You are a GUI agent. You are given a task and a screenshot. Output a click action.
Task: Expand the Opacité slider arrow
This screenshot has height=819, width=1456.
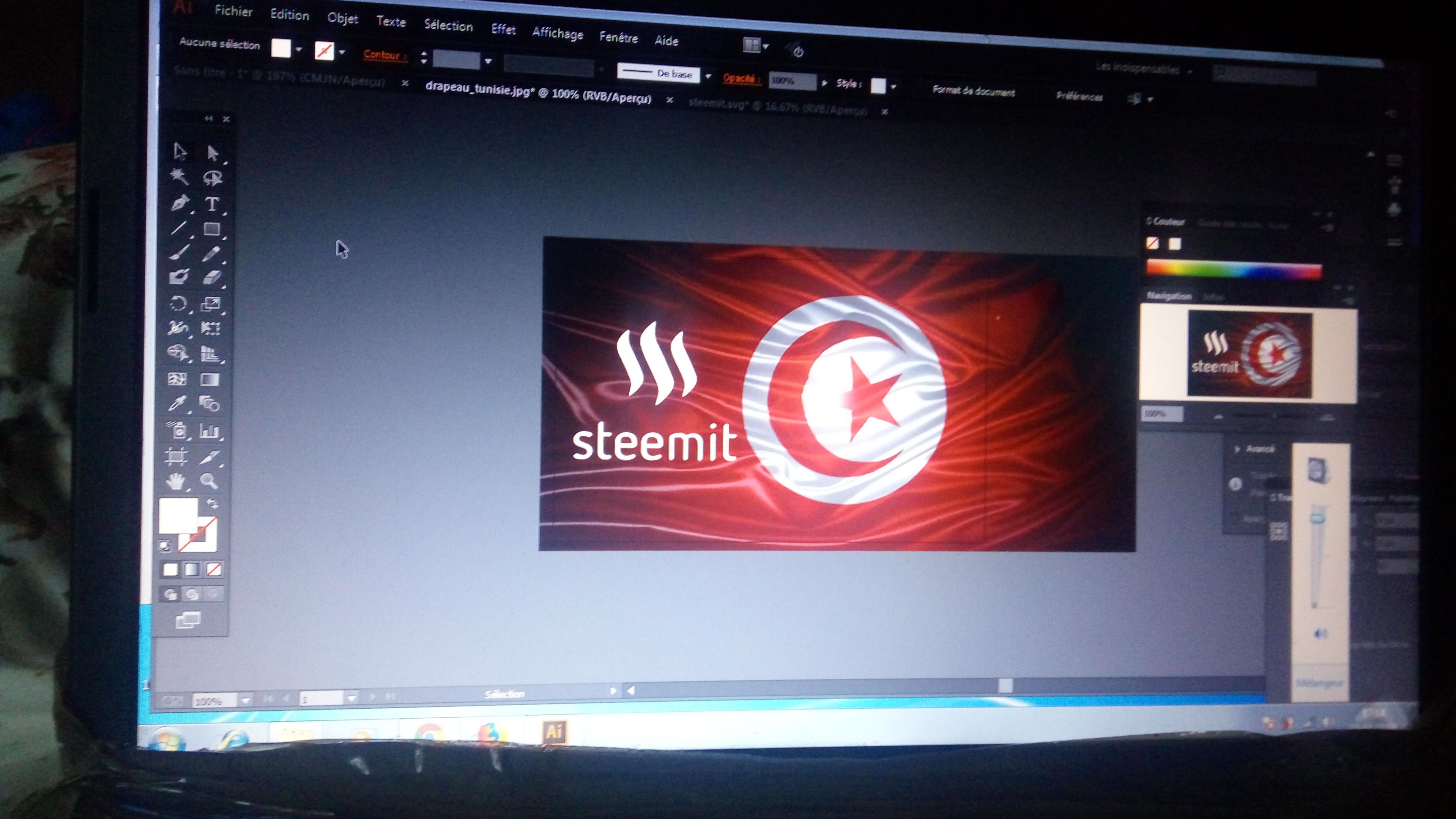[x=825, y=83]
